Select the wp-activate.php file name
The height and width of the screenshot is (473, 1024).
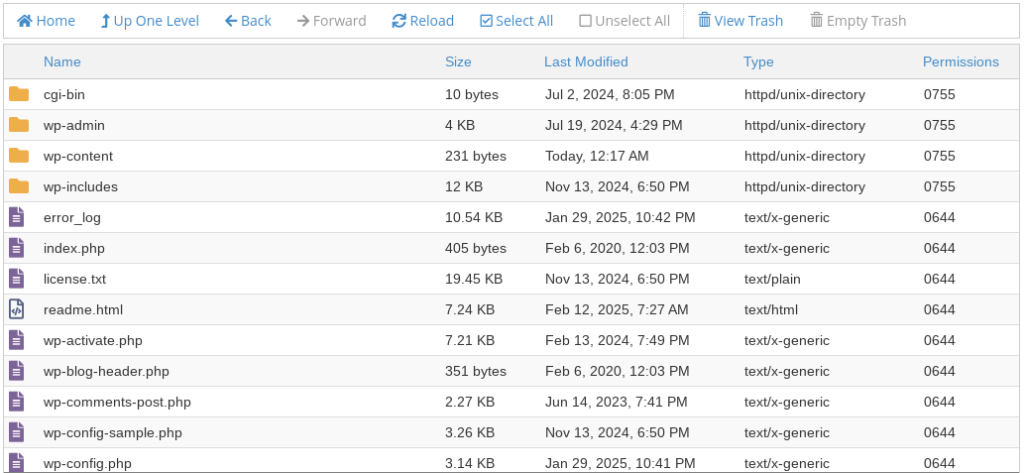pyautogui.click(x=93, y=340)
